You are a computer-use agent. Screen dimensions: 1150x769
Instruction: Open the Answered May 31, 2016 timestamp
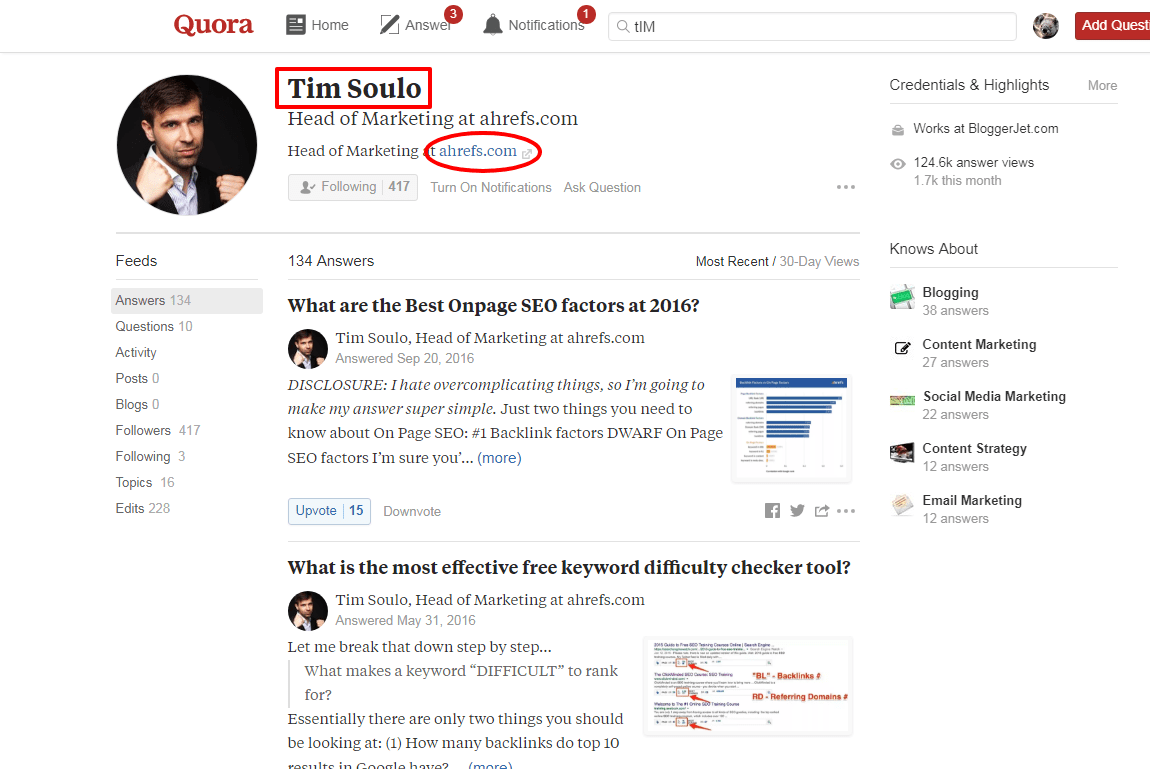point(406,621)
